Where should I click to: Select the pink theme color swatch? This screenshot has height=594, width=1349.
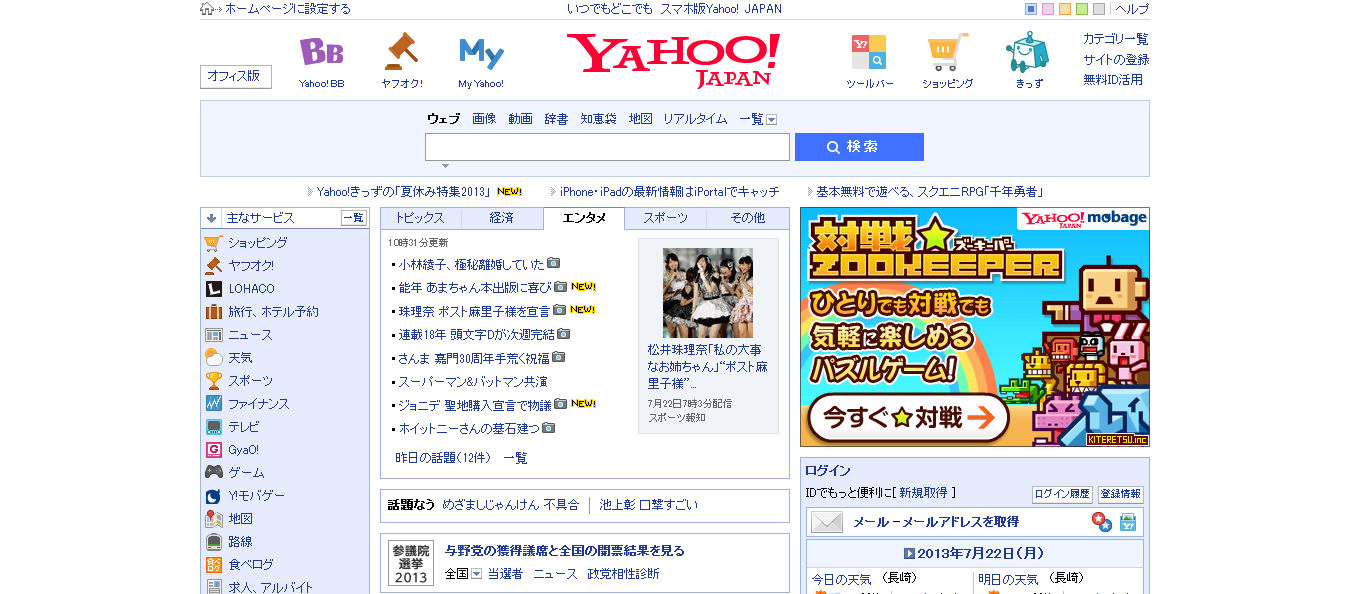[x=1048, y=9]
